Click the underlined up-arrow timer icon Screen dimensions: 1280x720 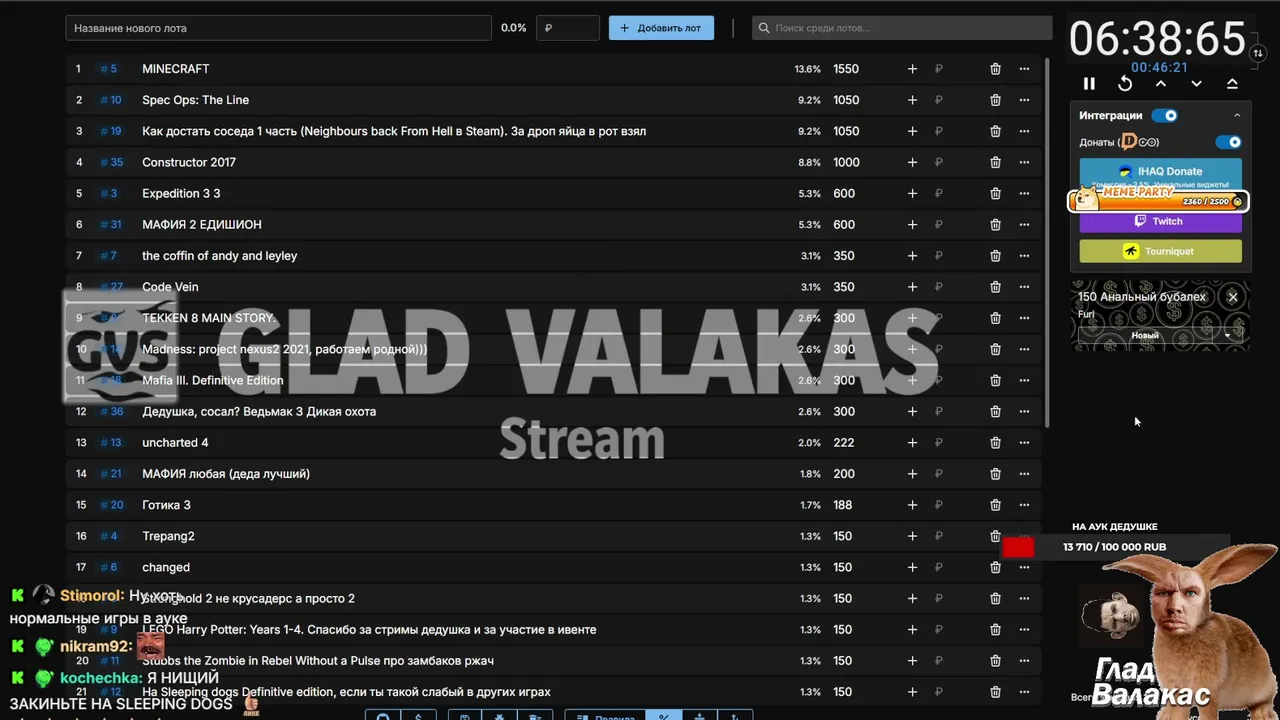click(1232, 84)
